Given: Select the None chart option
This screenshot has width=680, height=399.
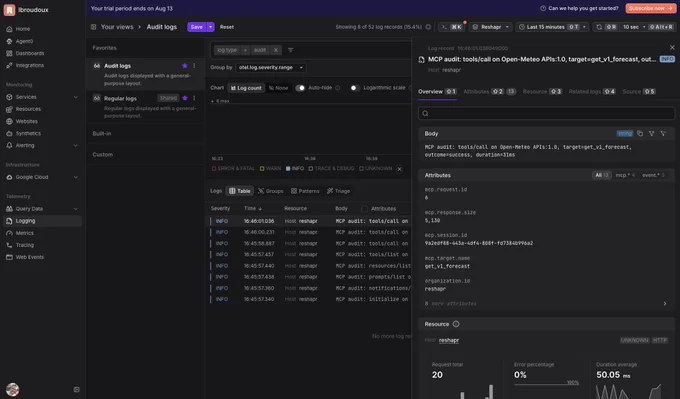Looking at the screenshot, I should [278, 88].
